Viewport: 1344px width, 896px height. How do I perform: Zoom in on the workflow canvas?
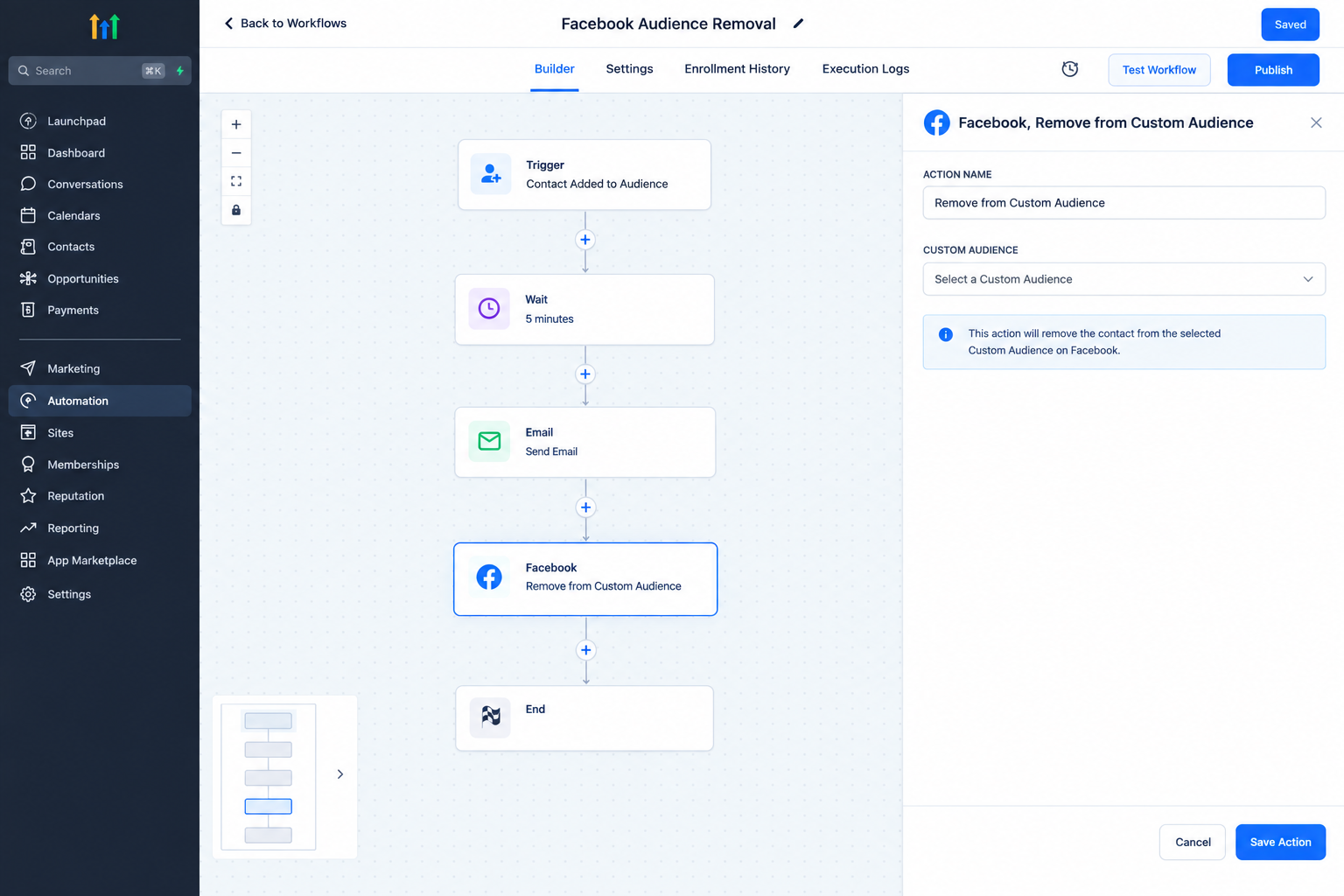[x=236, y=124]
